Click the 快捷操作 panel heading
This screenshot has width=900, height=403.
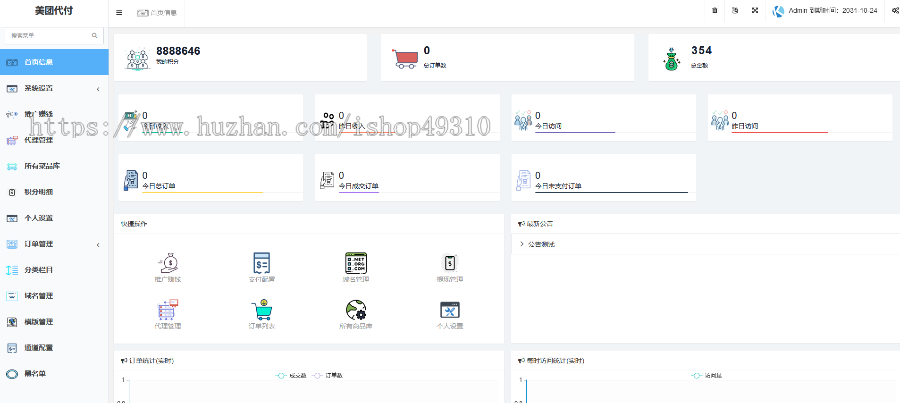pos(133,224)
